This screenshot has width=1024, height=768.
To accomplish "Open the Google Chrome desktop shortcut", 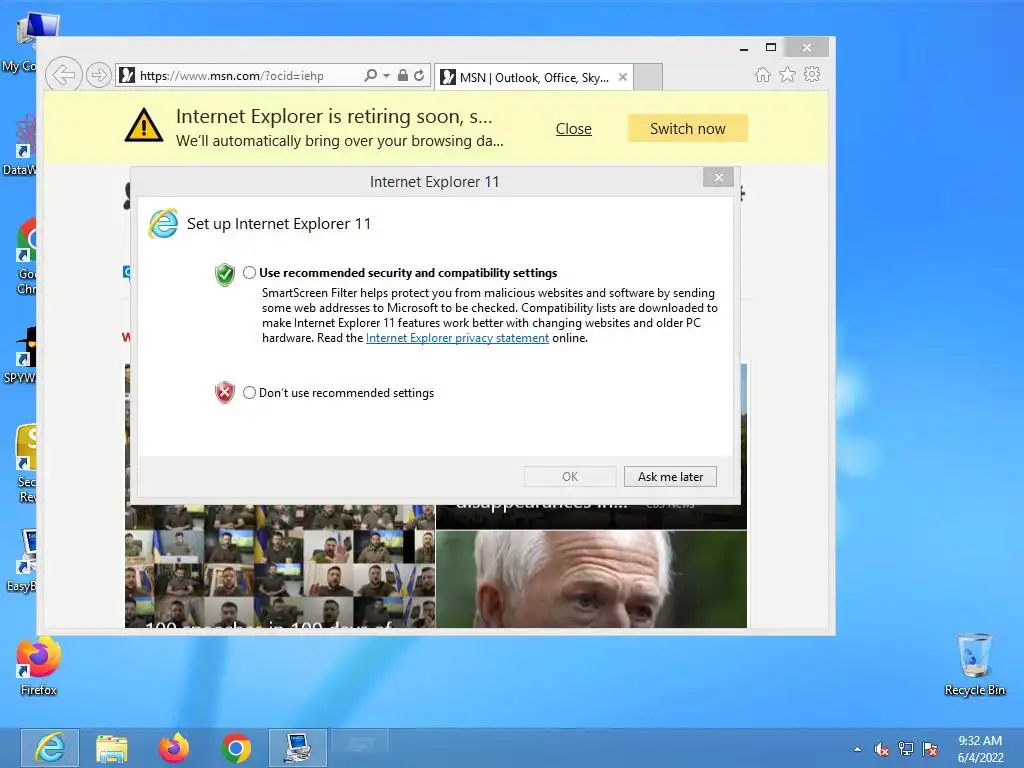I will point(26,255).
